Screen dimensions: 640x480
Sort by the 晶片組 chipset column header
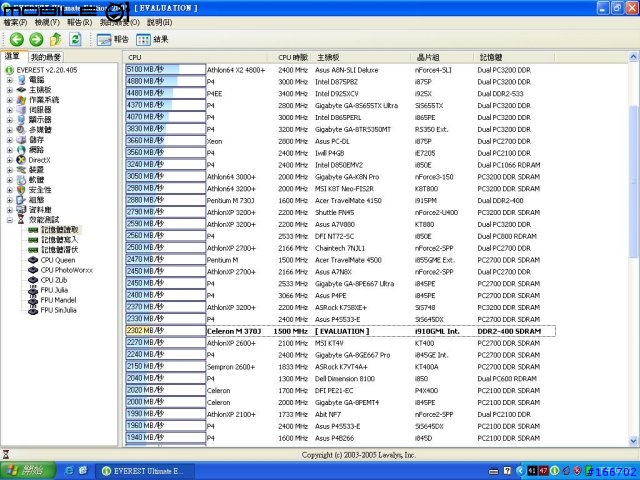click(443, 57)
